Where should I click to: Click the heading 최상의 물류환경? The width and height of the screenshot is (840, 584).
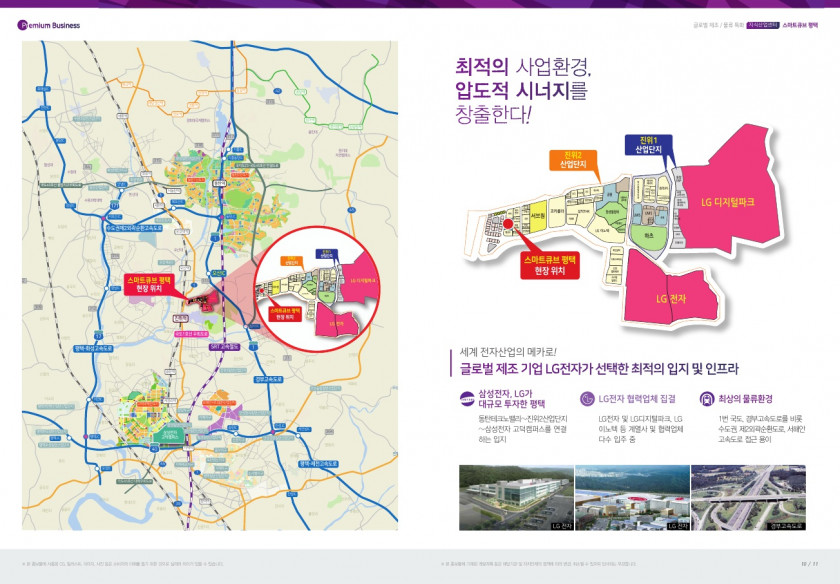click(x=745, y=399)
